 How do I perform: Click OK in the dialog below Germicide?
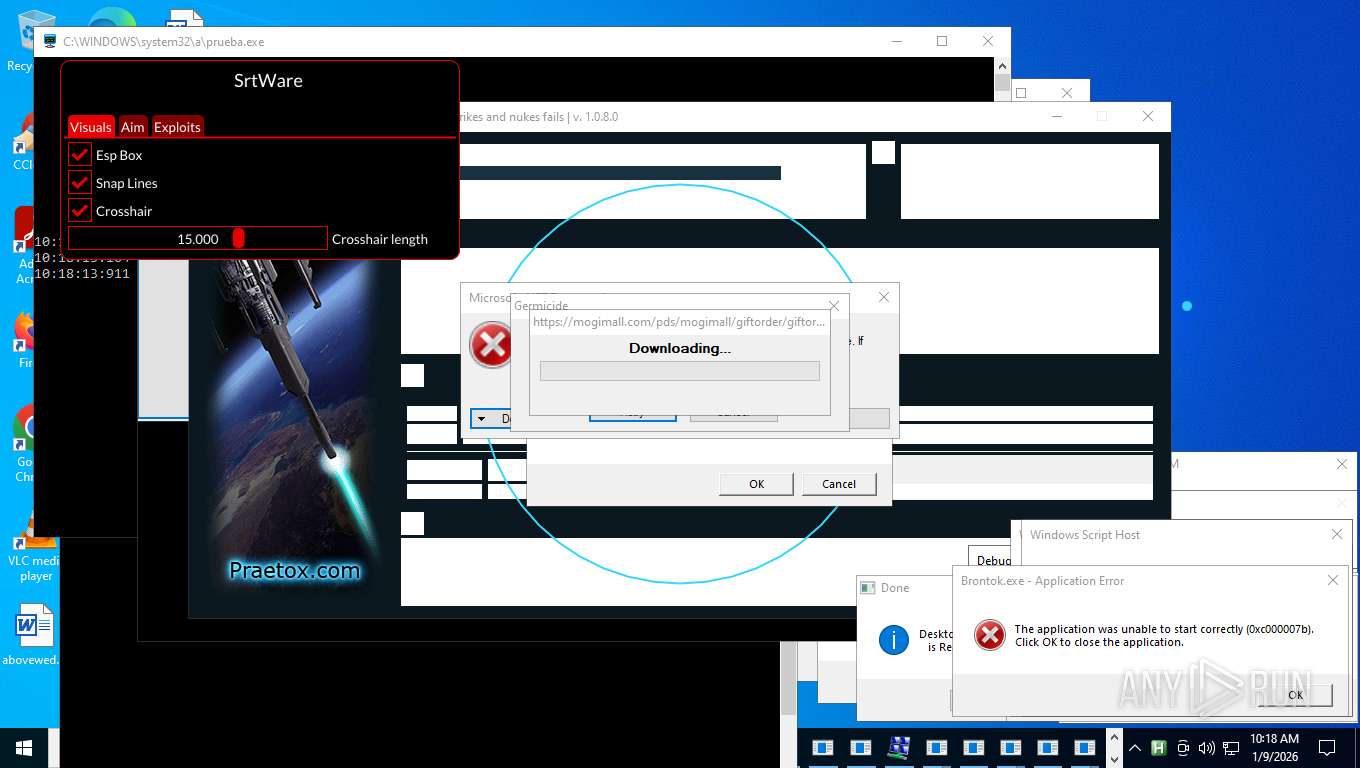(757, 484)
